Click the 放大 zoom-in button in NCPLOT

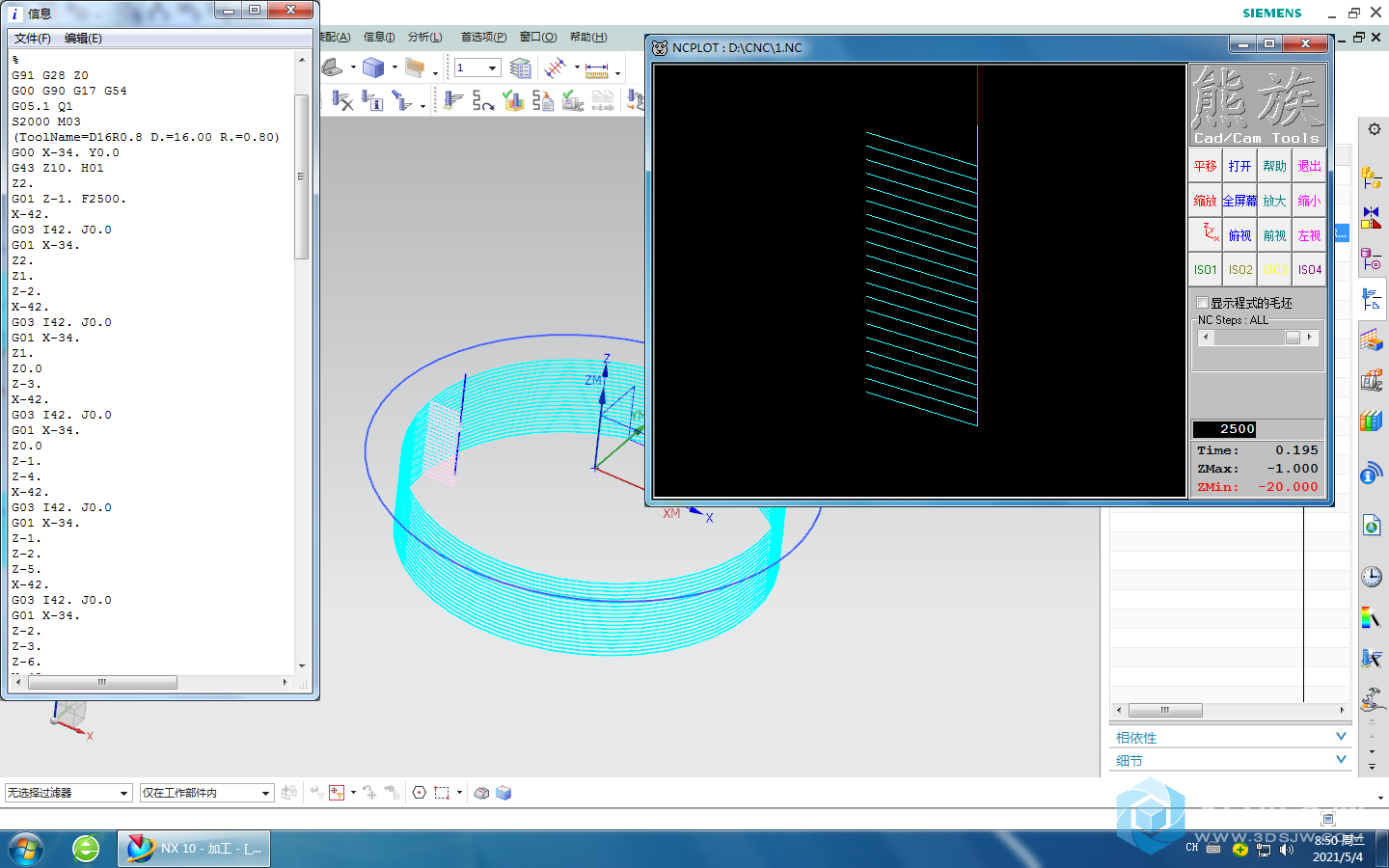(x=1275, y=201)
